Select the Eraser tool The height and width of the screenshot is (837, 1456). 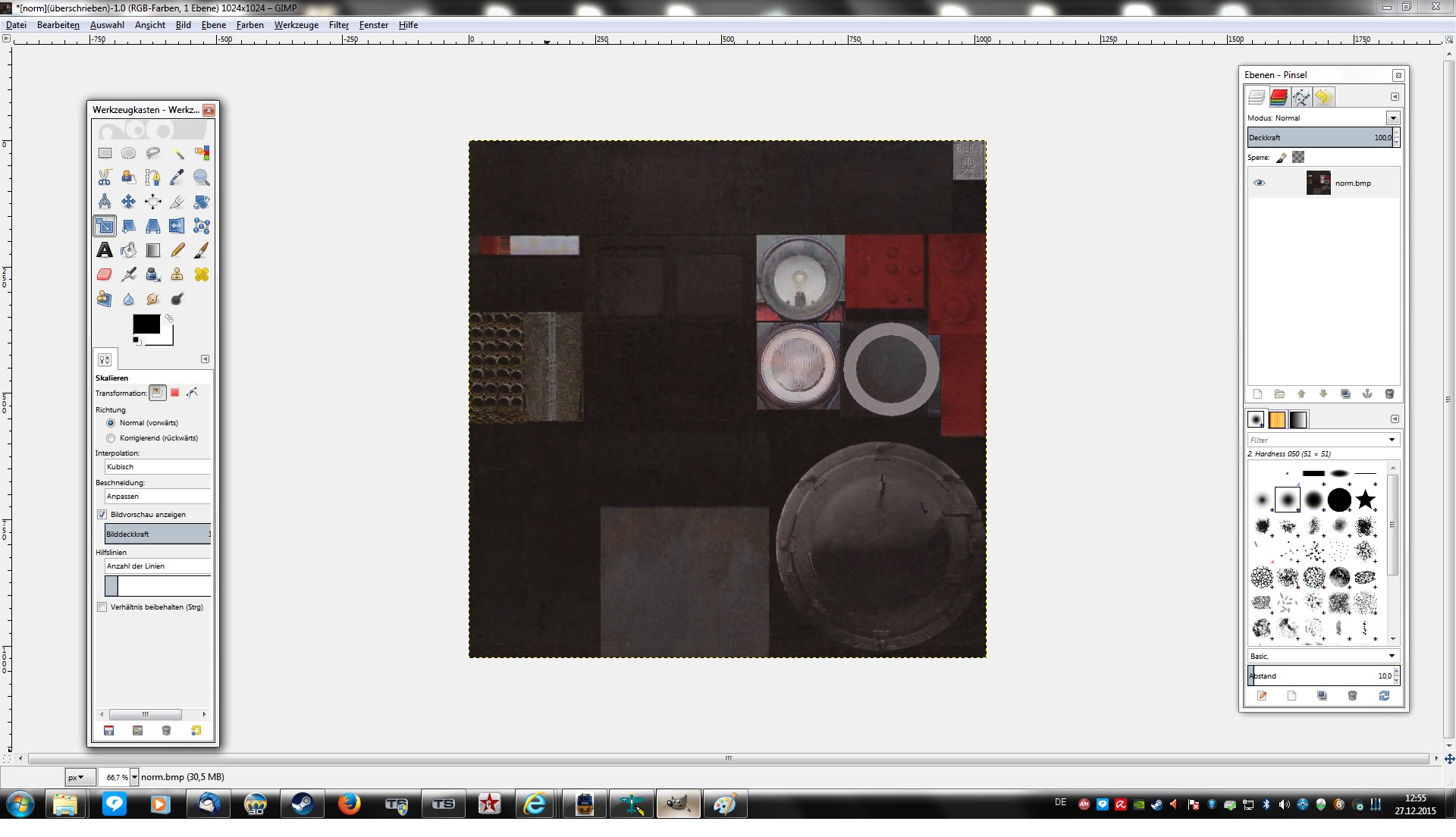click(x=105, y=274)
